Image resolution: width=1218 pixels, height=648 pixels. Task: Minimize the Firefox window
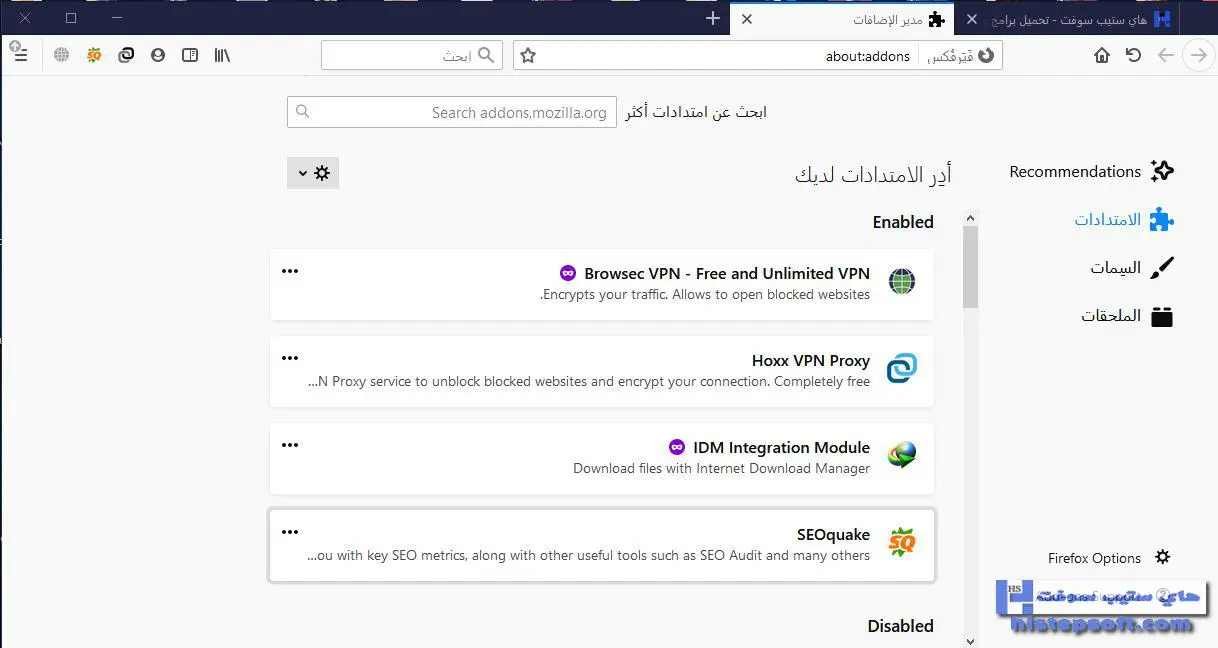118,18
